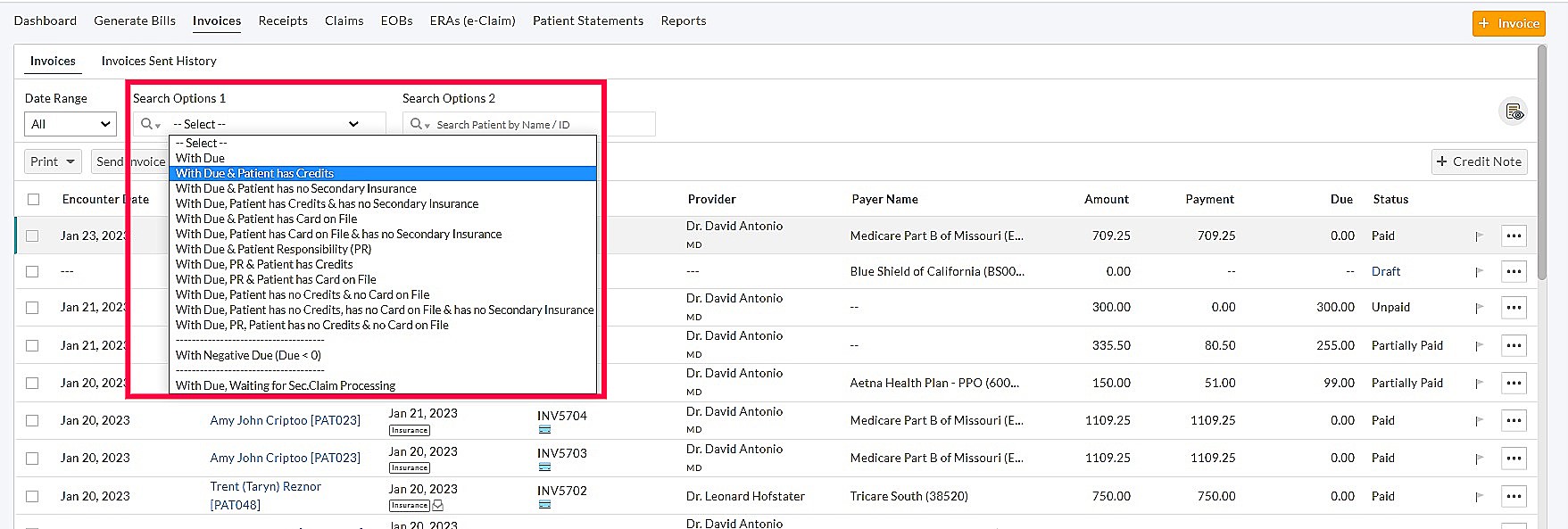Choose 'With Negative Due (Due < 0)' option
Screen dimensions: 1568x529
pyautogui.click(x=383, y=355)
